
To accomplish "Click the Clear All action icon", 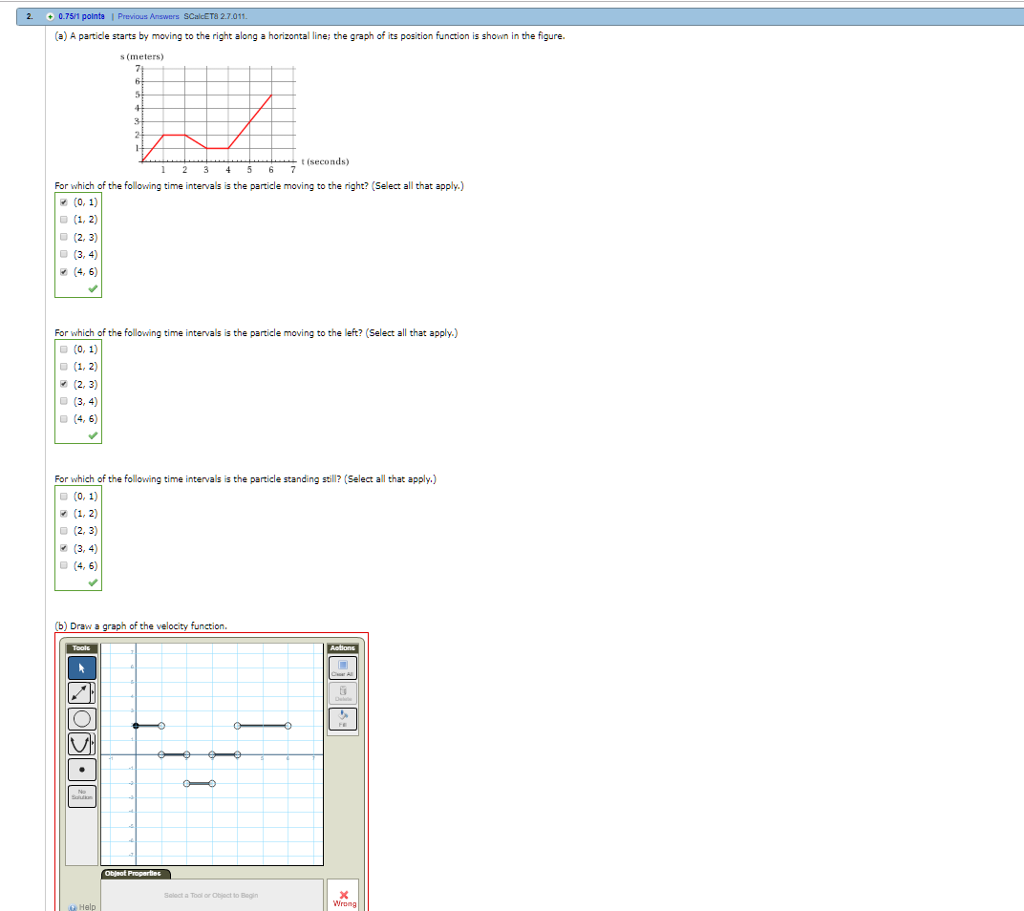I will click(342, 667).
